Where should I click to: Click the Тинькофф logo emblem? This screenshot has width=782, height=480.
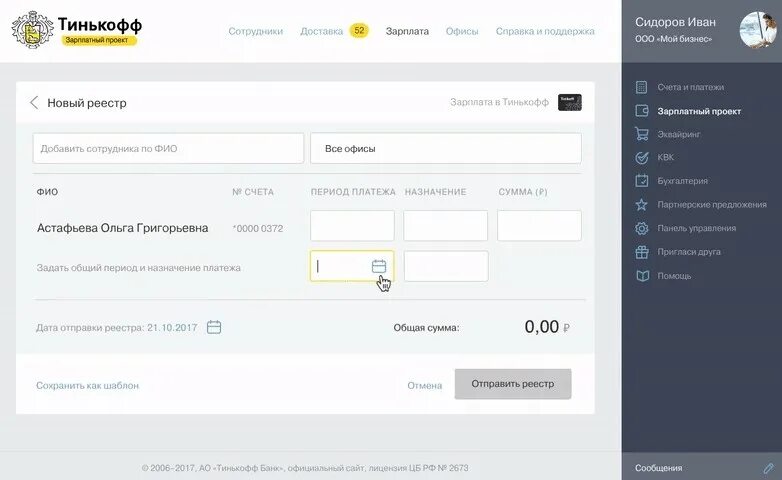[32, 31]
